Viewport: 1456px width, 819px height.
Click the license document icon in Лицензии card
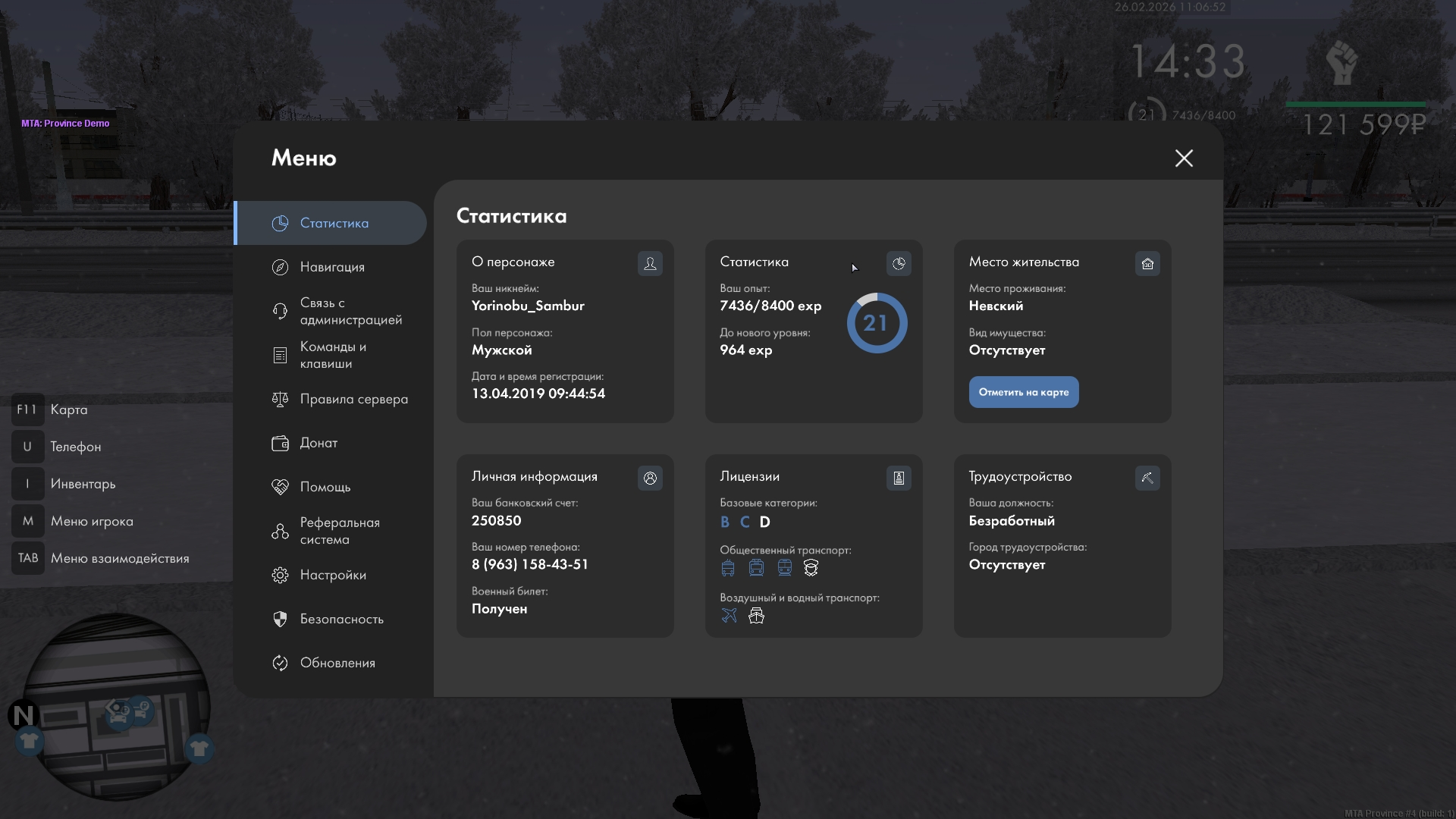(x=899, y=478)
